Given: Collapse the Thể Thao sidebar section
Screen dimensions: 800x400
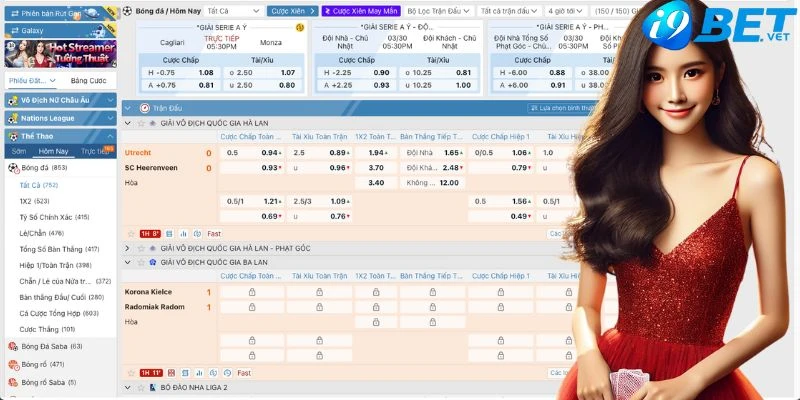Looking at the screenshot, I should point(110,135).
